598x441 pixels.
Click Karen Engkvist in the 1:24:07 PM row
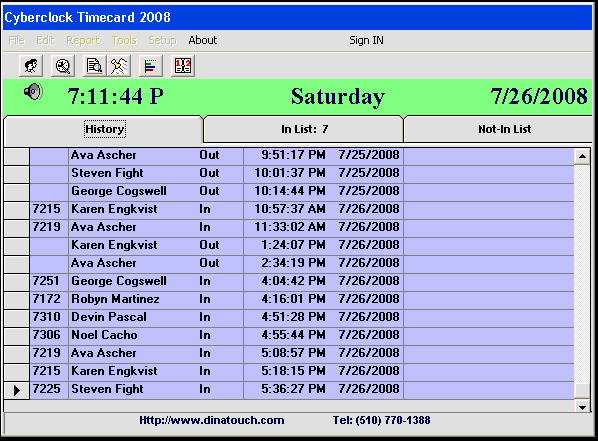tap(114, 245)
